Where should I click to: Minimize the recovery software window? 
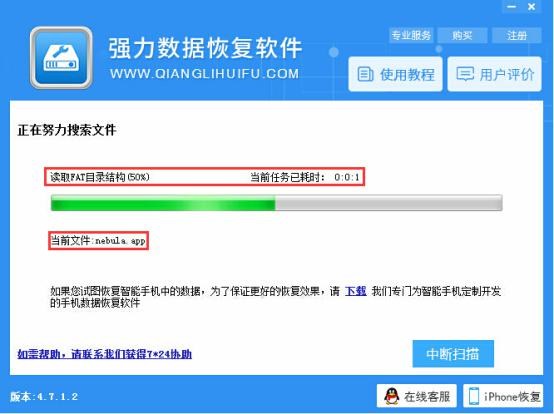[x=512, y=6]
